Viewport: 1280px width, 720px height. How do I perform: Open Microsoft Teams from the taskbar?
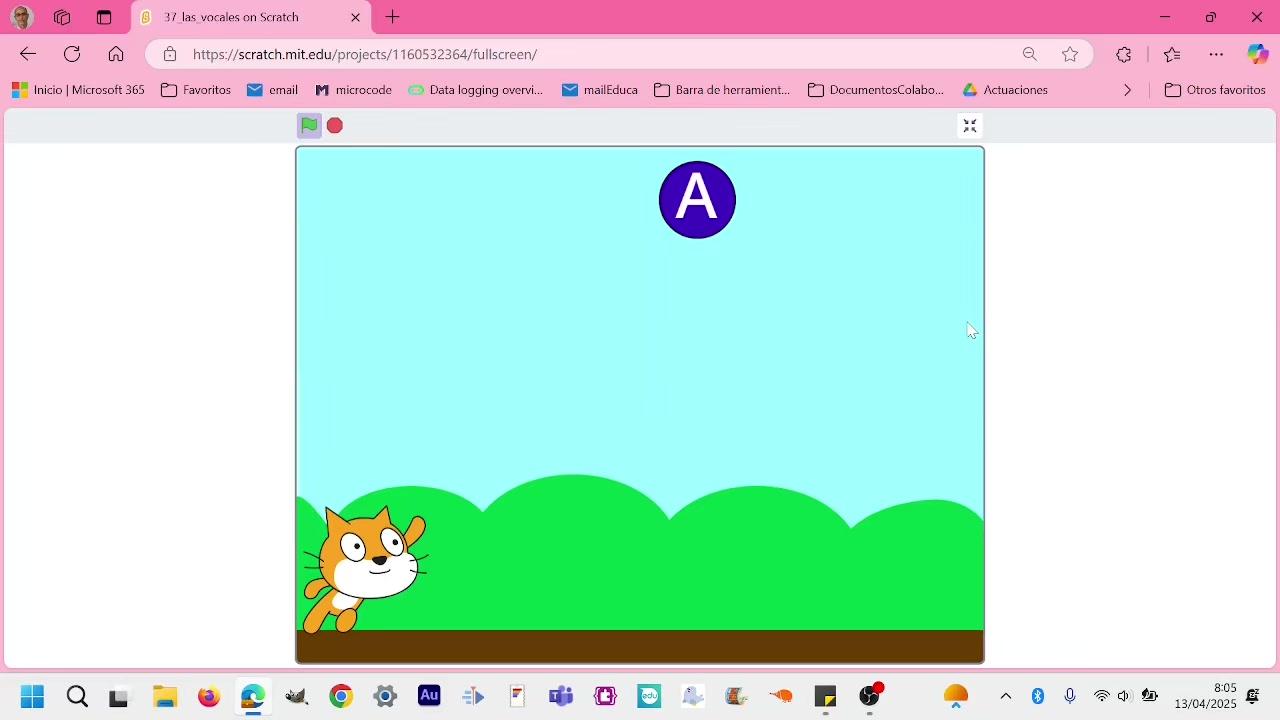pos(561,696)
